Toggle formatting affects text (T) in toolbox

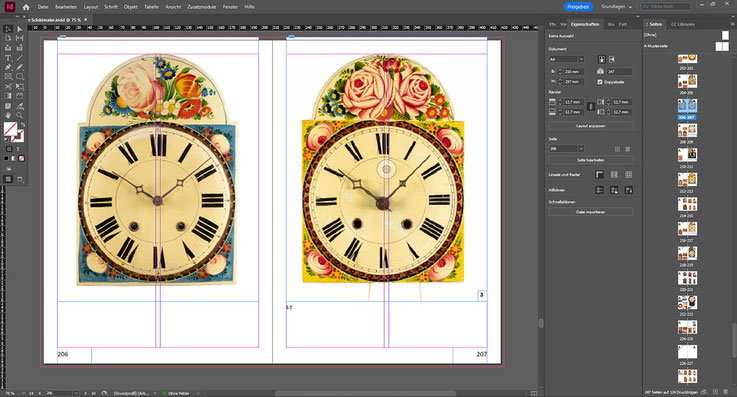pos(18,149)
